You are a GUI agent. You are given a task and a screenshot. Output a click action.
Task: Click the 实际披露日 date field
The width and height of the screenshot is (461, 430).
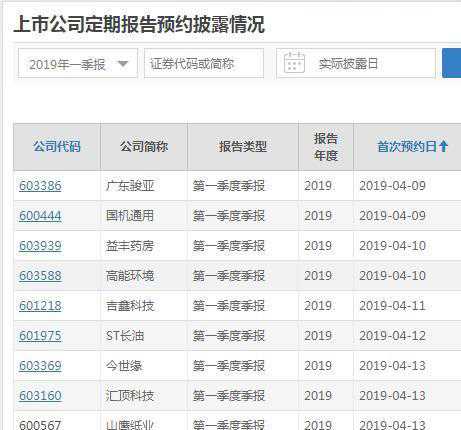click(x=356, y=63)
